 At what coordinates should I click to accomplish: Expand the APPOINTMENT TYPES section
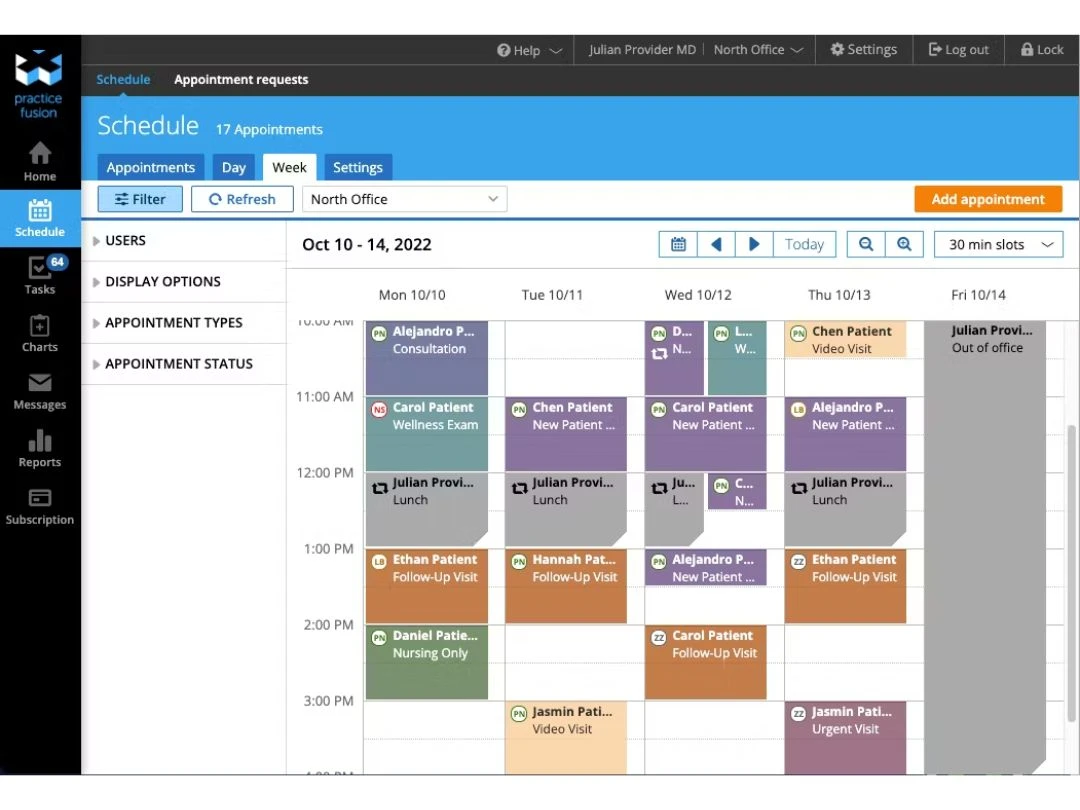183,323
